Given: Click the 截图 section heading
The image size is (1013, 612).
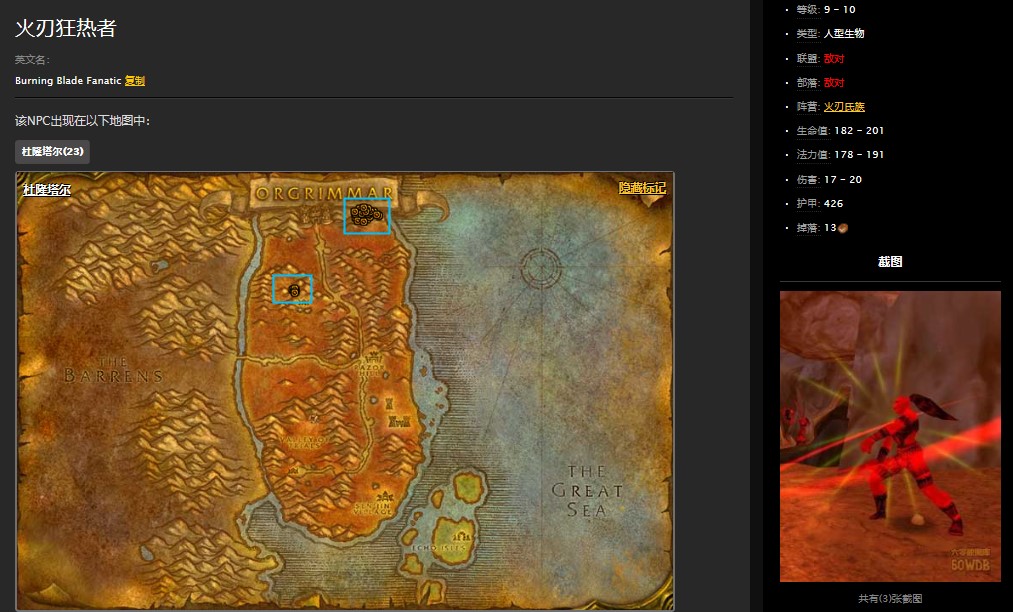Looking at the screenshot, I should tap(890, 262).
